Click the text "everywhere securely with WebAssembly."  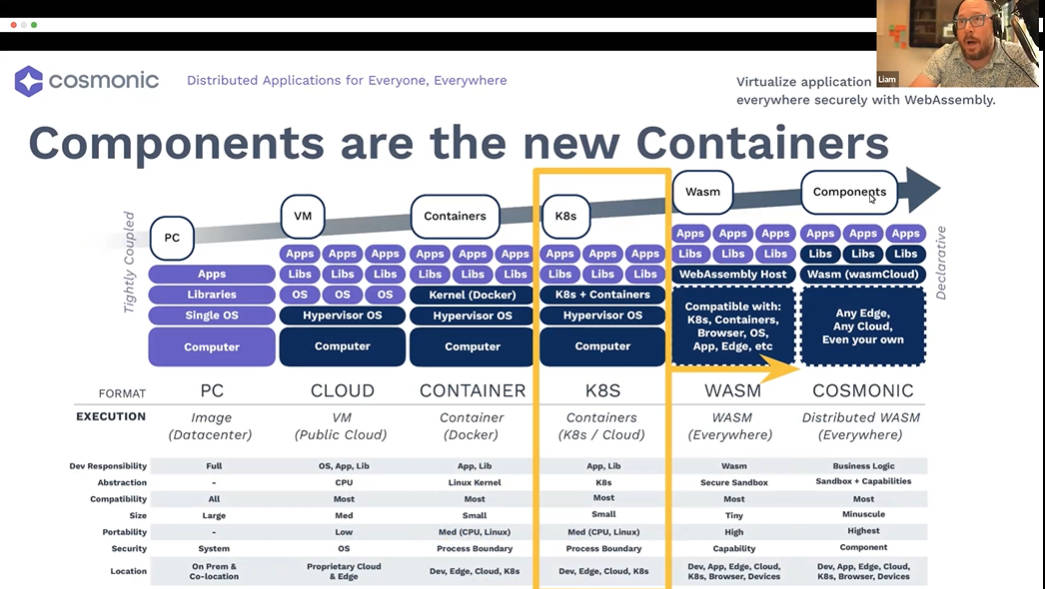point(866,100)
